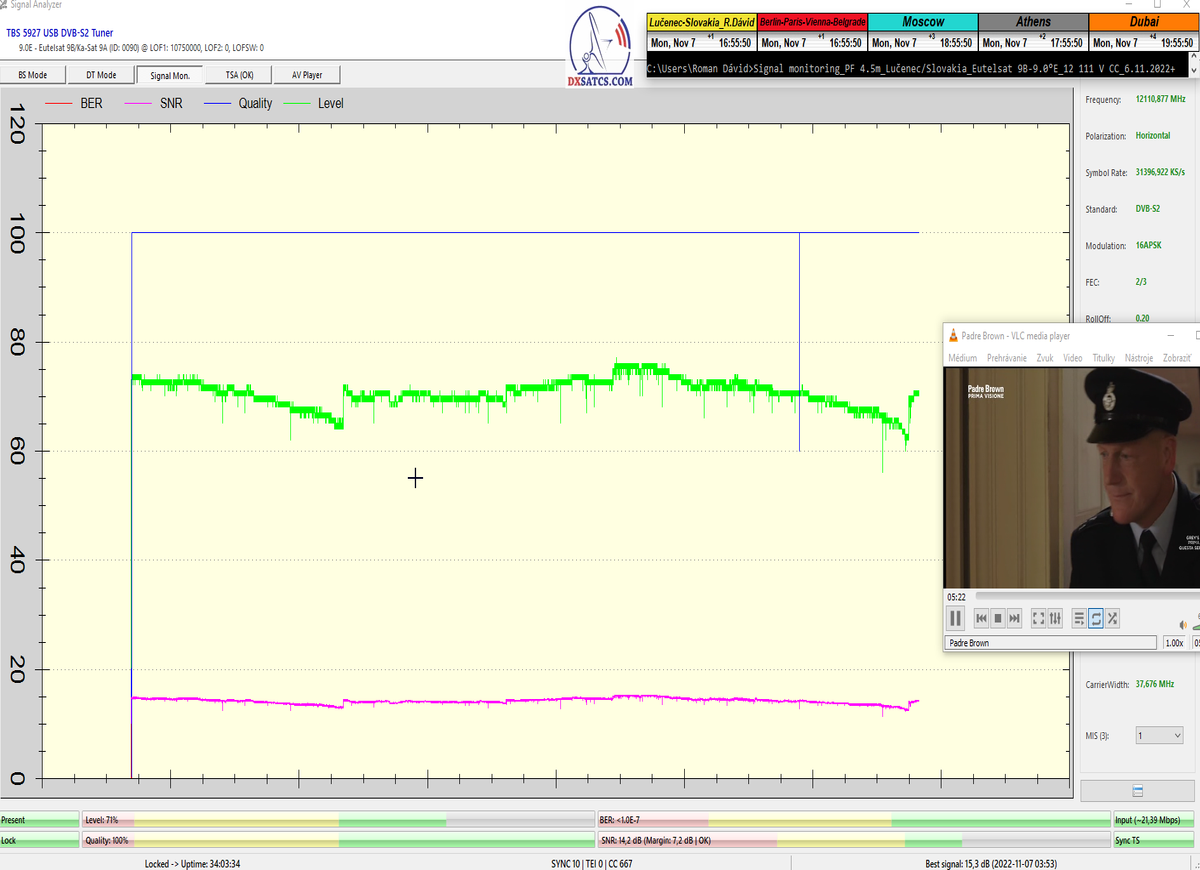This screenshot has height=870, width=1200.
Task: Skip to next media in VLC
Action: coord(1015,618)
